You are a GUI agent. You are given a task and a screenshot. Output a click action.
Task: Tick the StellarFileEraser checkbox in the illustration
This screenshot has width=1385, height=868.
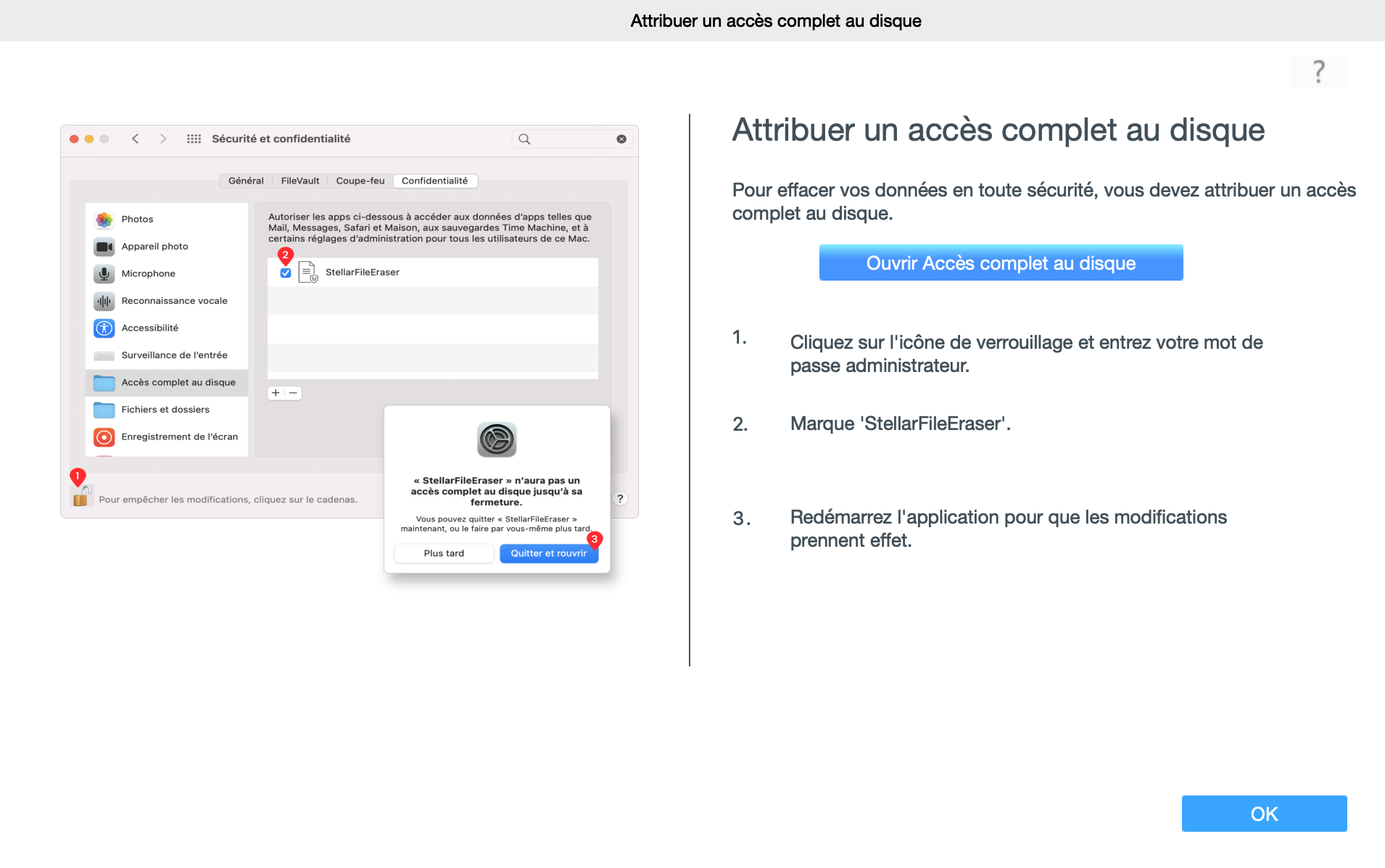tap(286, 273)
